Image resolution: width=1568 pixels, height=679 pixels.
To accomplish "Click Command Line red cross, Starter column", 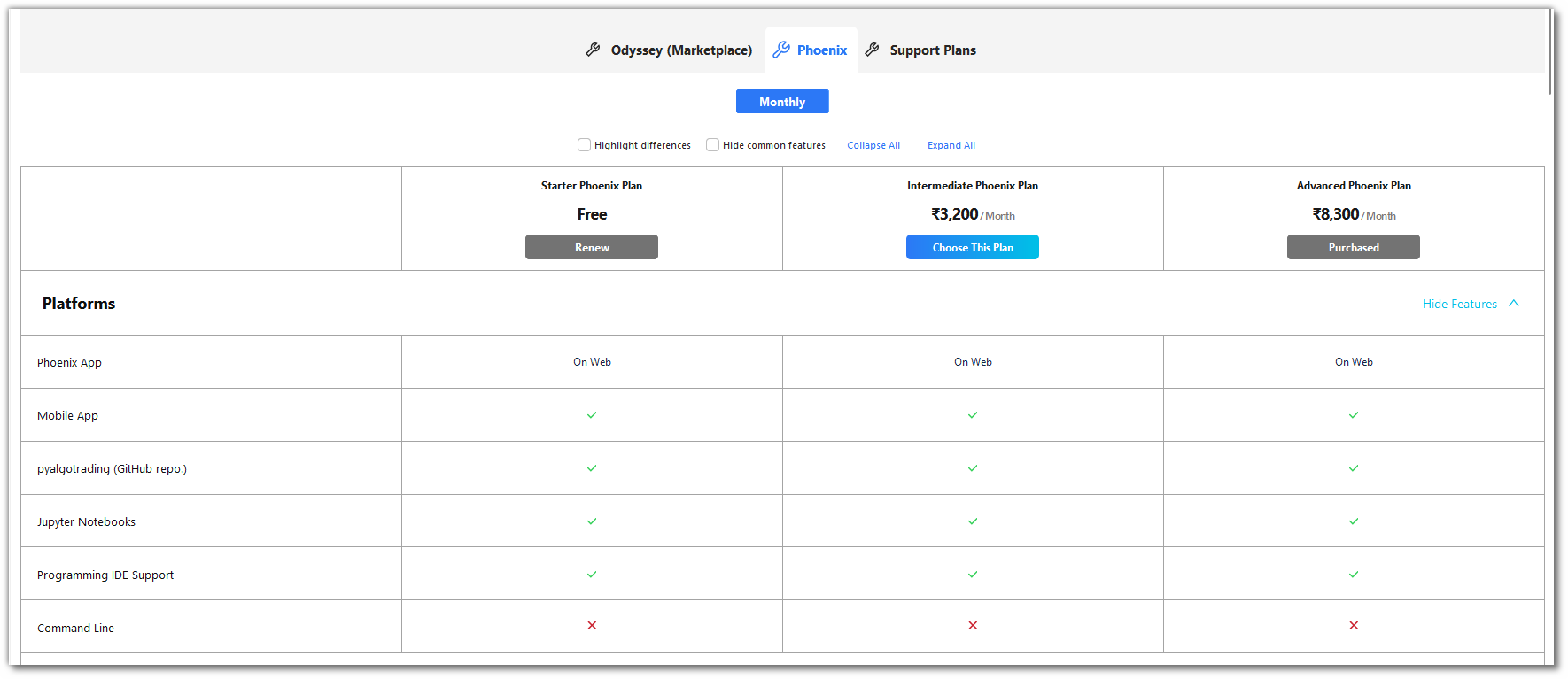I will pos(592,625).
